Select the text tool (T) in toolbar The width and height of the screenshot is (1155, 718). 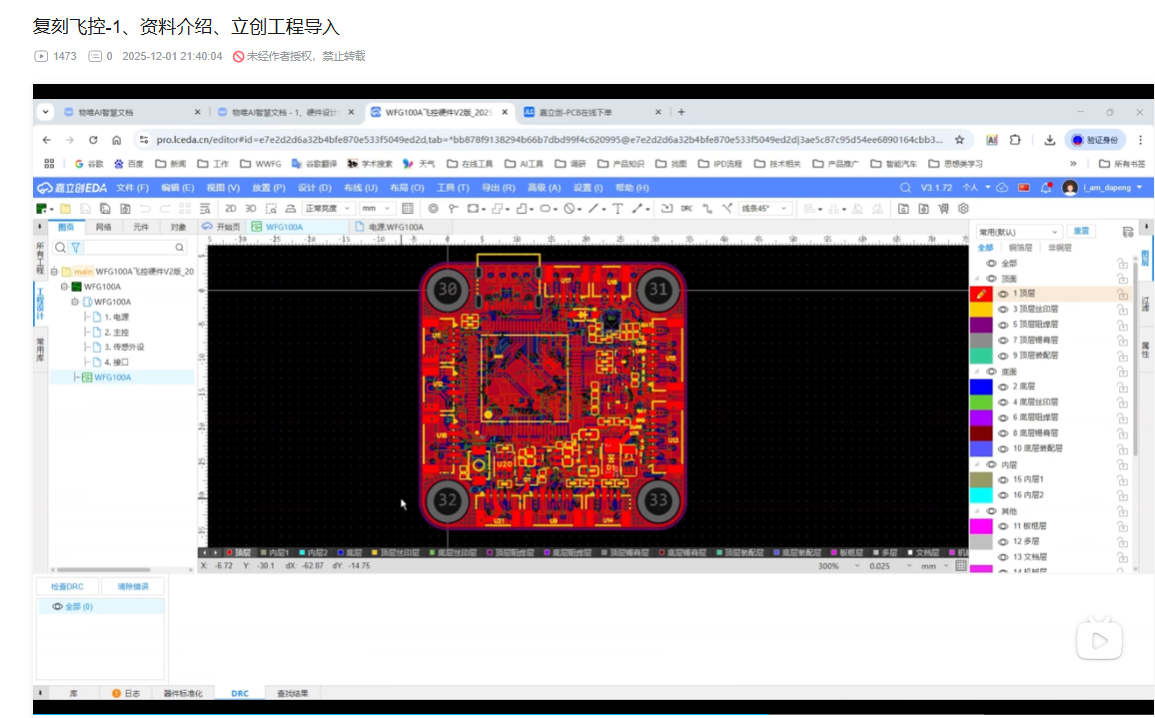[616, 208]
